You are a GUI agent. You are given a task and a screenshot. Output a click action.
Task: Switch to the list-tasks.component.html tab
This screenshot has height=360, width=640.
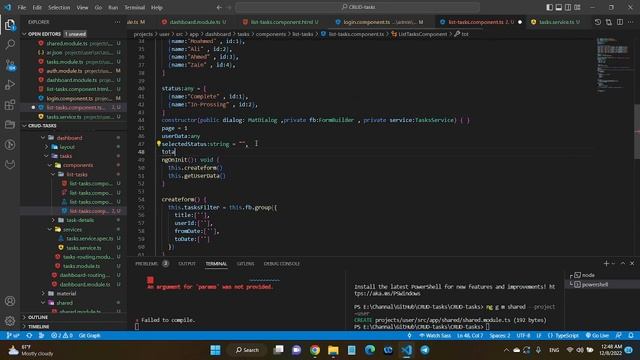pos(281,22)
